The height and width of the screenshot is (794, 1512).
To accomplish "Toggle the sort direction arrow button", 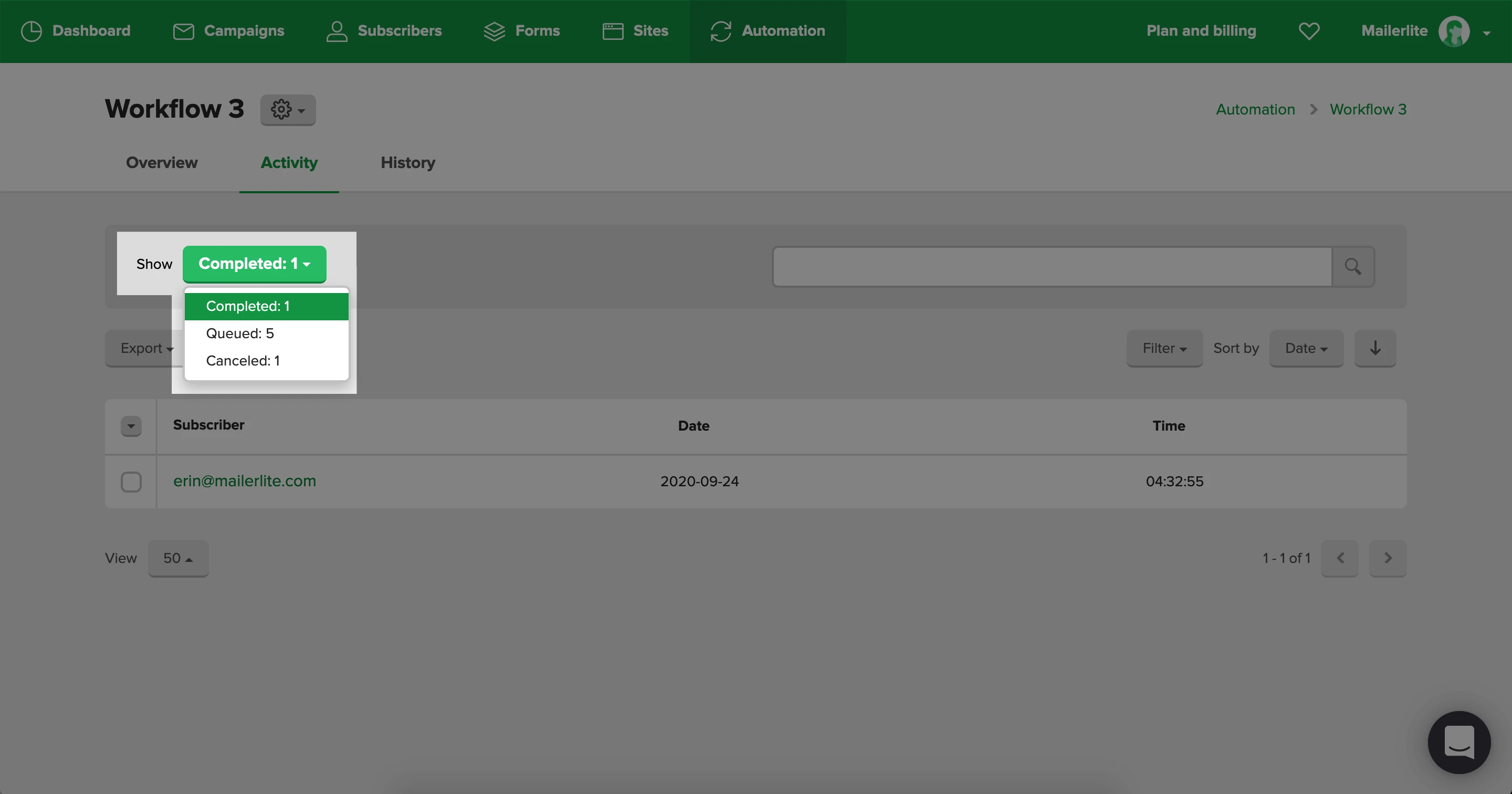I will click(1374, 348).
